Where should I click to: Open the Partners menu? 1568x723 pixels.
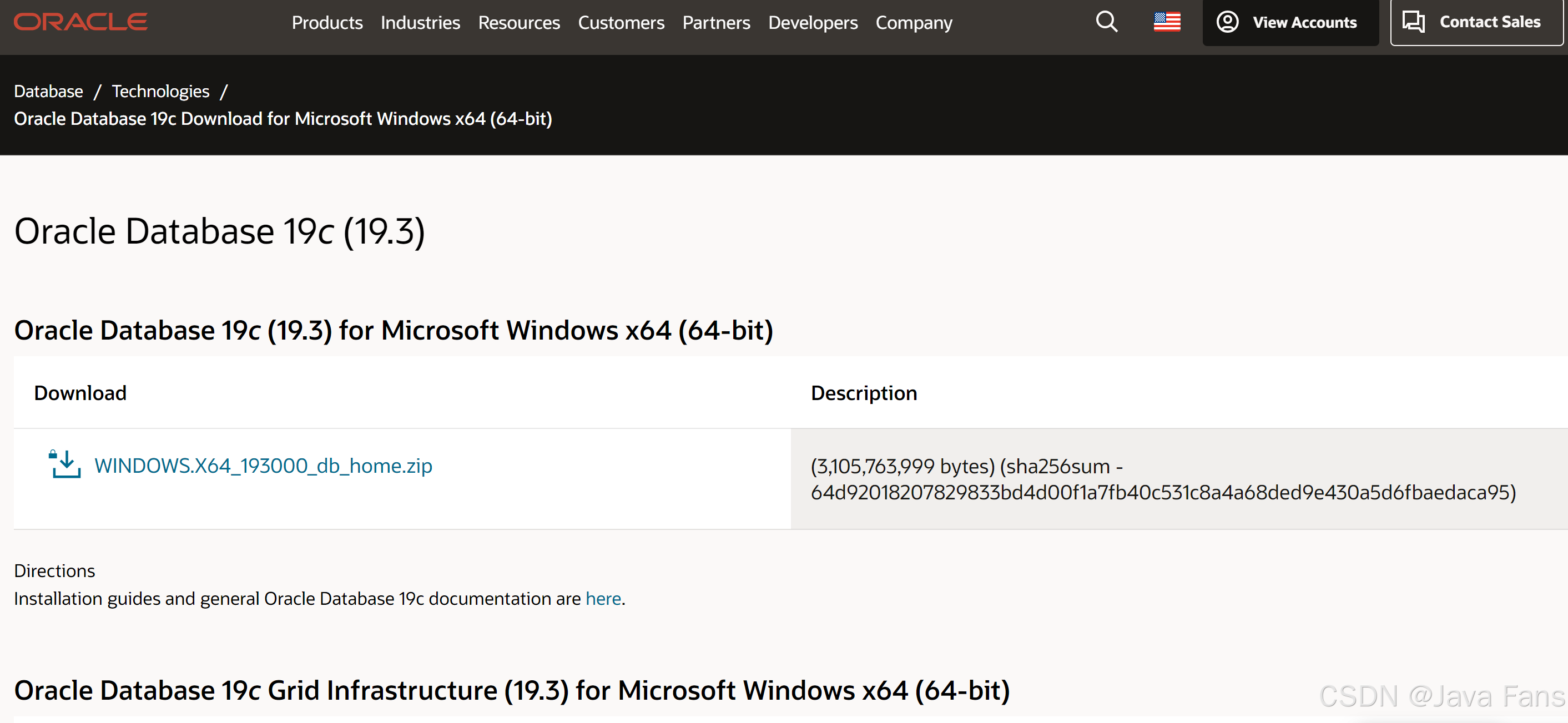[x=716, y=23]
